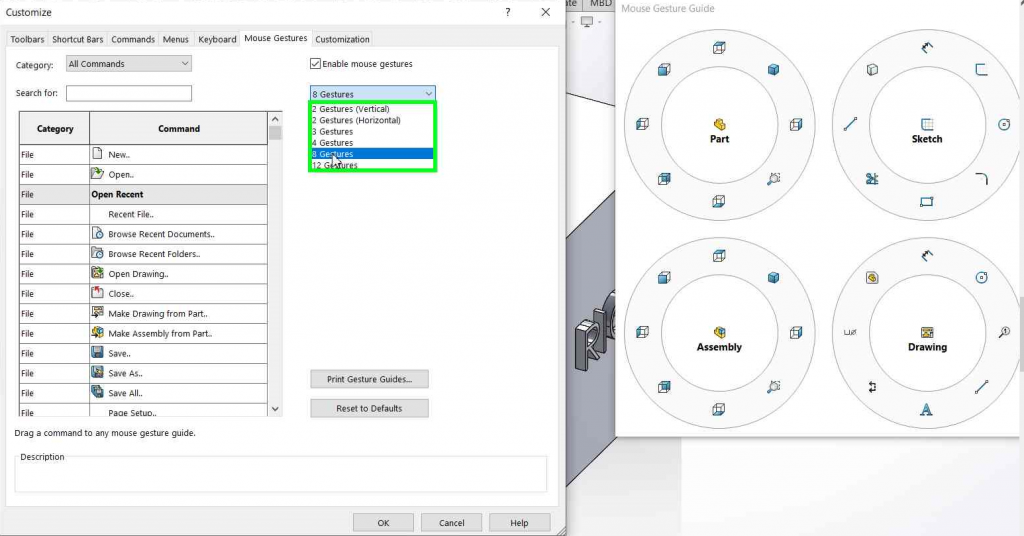
Task: Open the Shortcut Bars tab
Action: tap(78, 39)
